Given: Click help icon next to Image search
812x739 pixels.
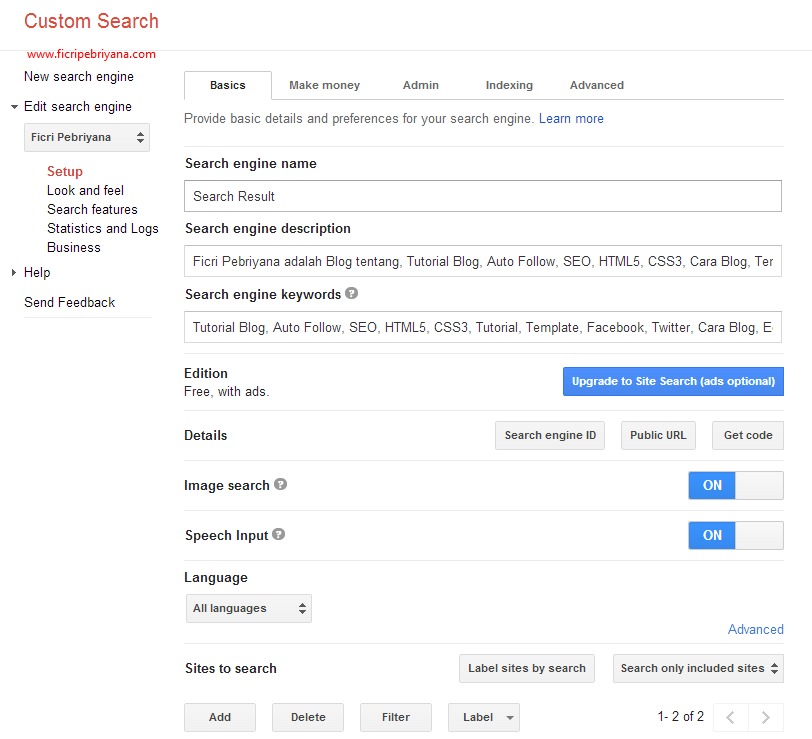Looking at the screenshot, I should pos(281,484).
